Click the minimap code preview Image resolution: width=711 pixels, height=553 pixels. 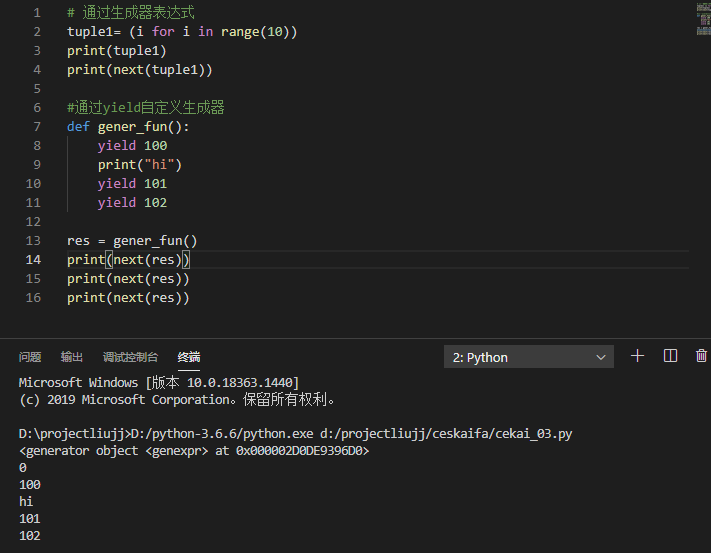tap(701, 20)
